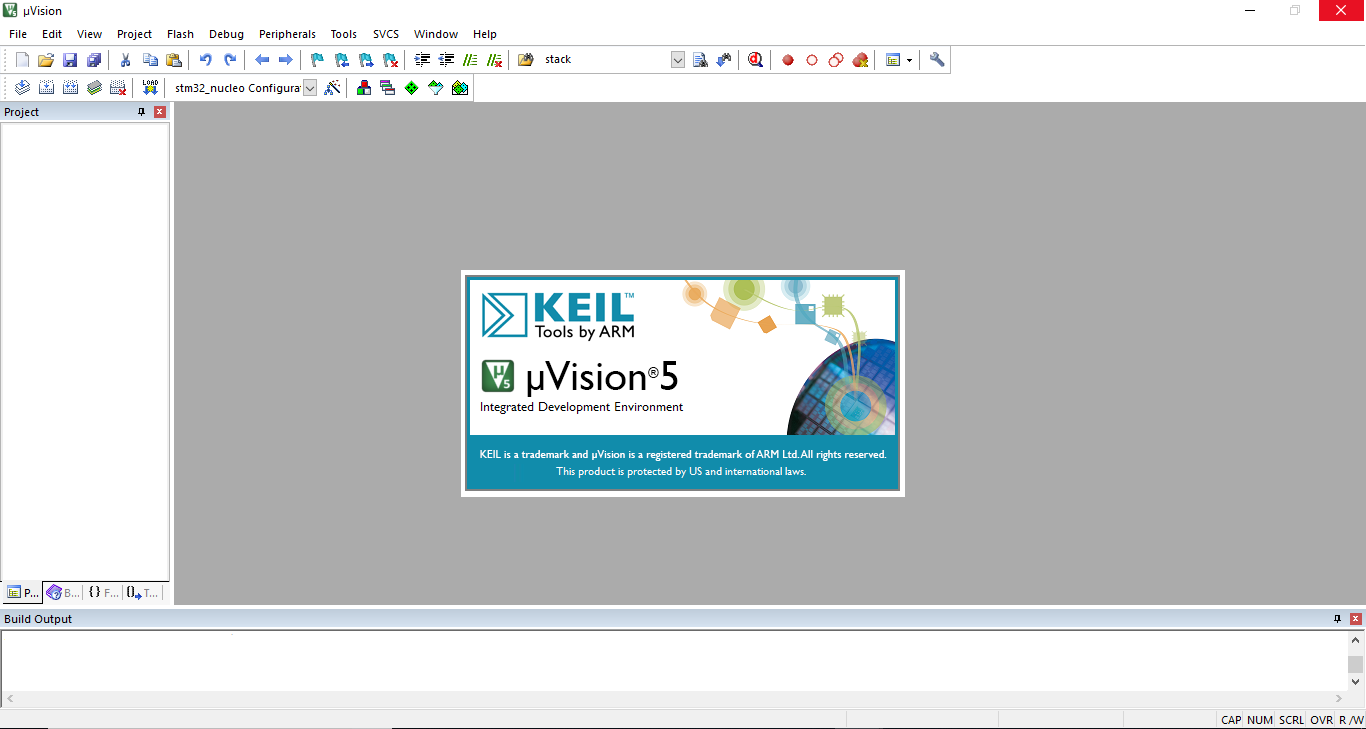Rebuild all target files
1366x729 pixels.
(x=70, y=87)
